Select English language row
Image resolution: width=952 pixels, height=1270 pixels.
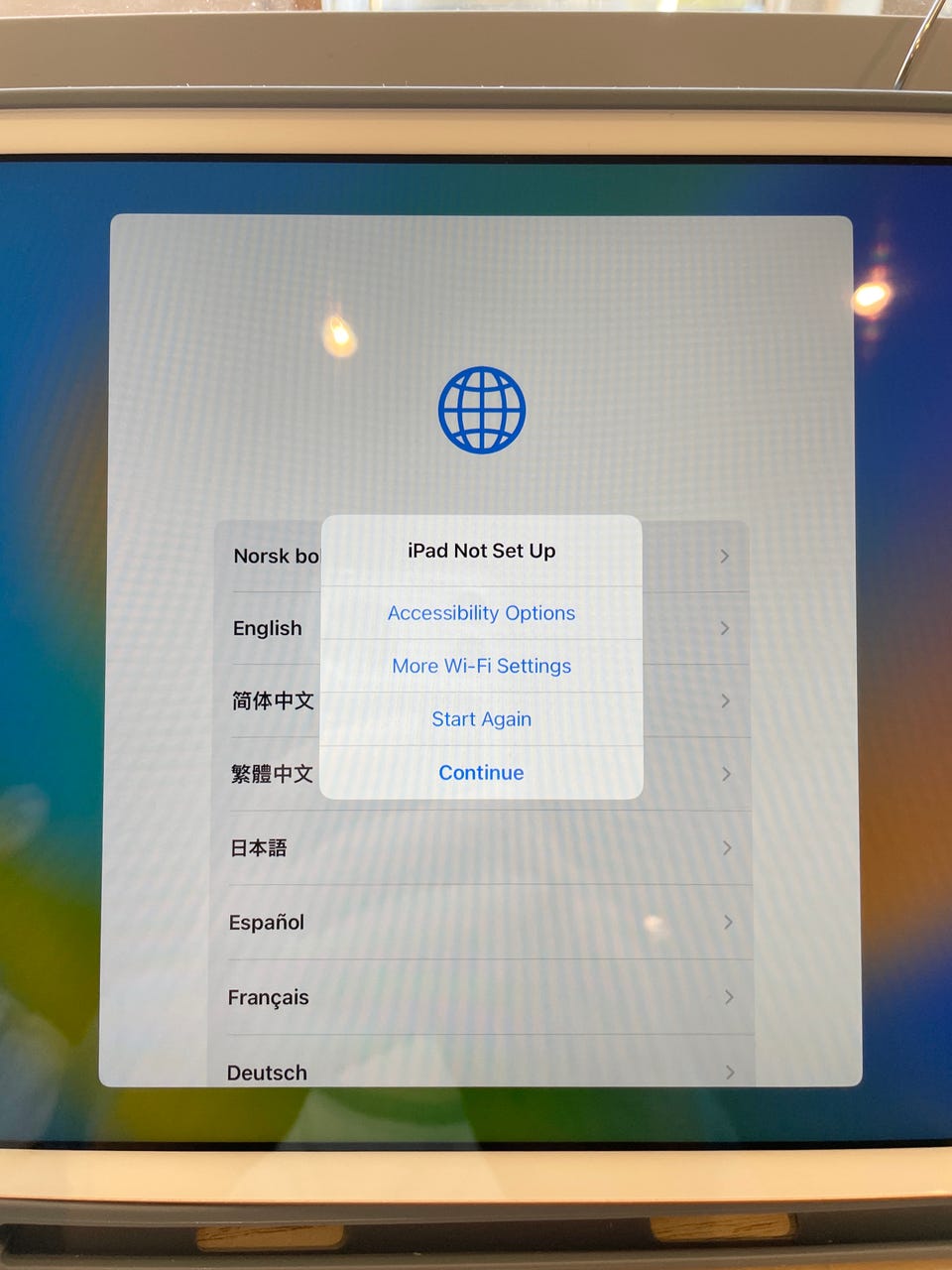(x=481, y=628)
